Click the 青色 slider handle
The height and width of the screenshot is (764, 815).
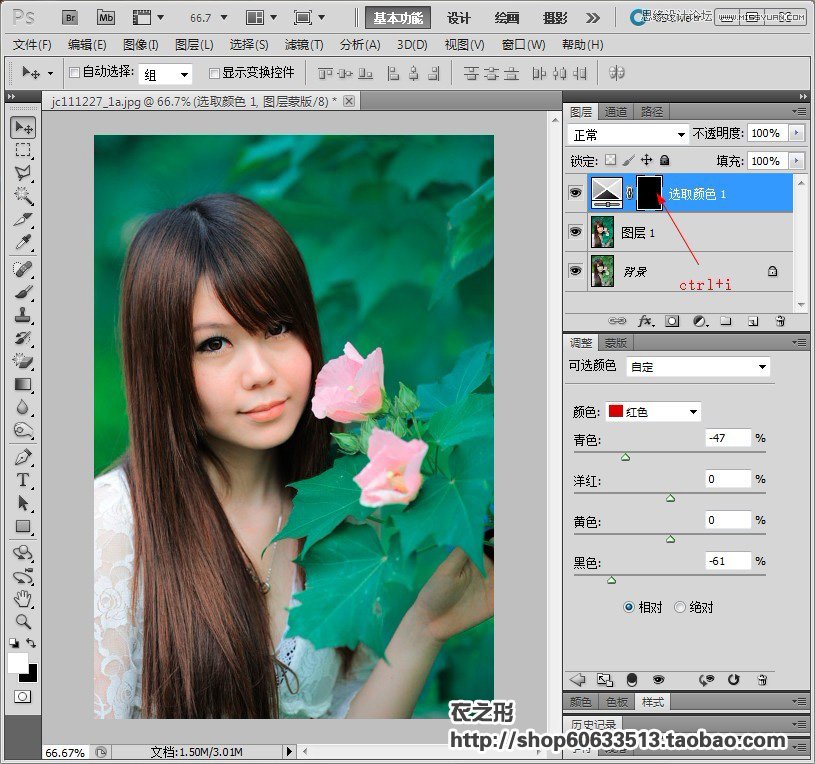point(625,457)
